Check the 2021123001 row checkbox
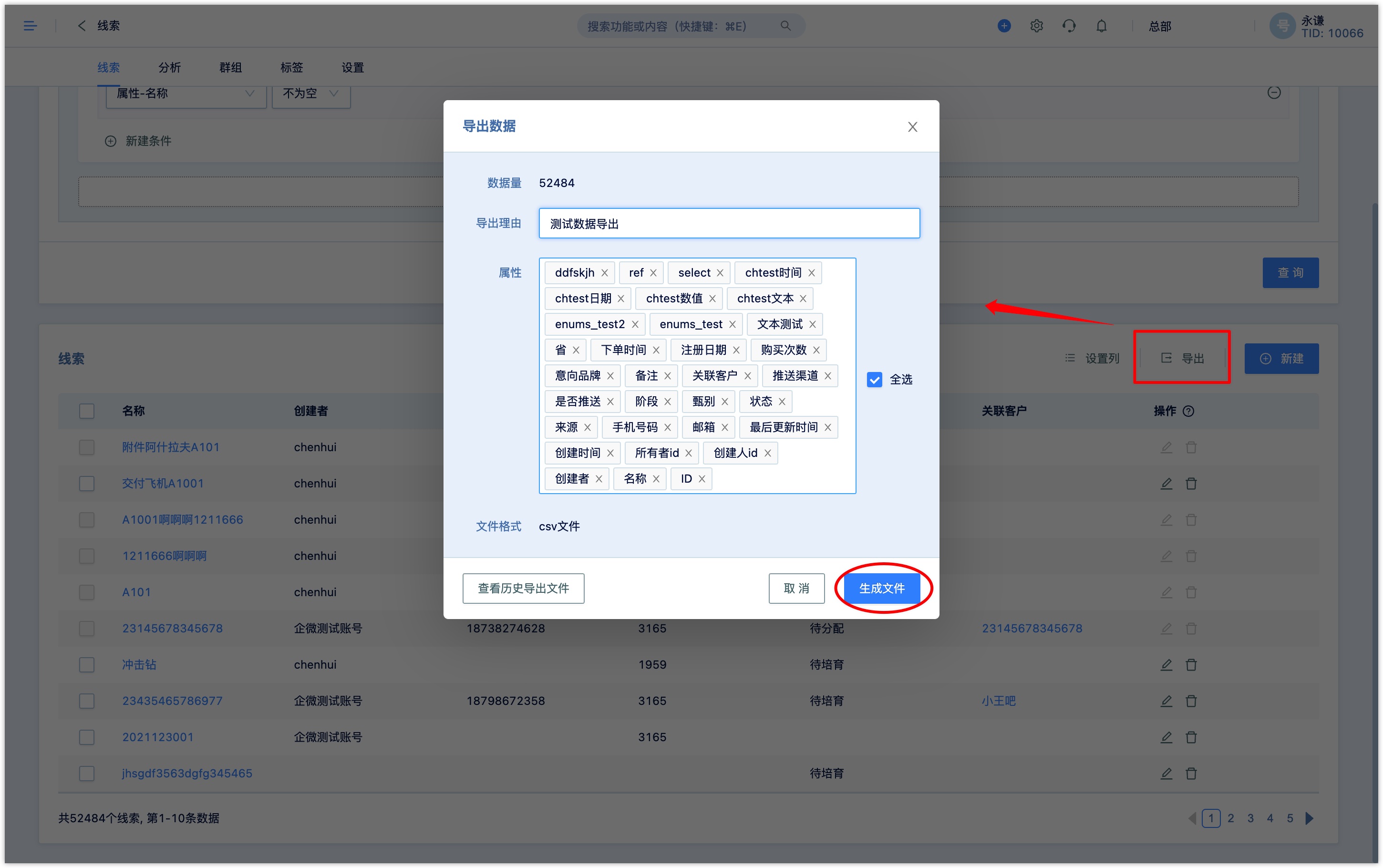This screenshot has width=1383, height=868. coord(87,737)
